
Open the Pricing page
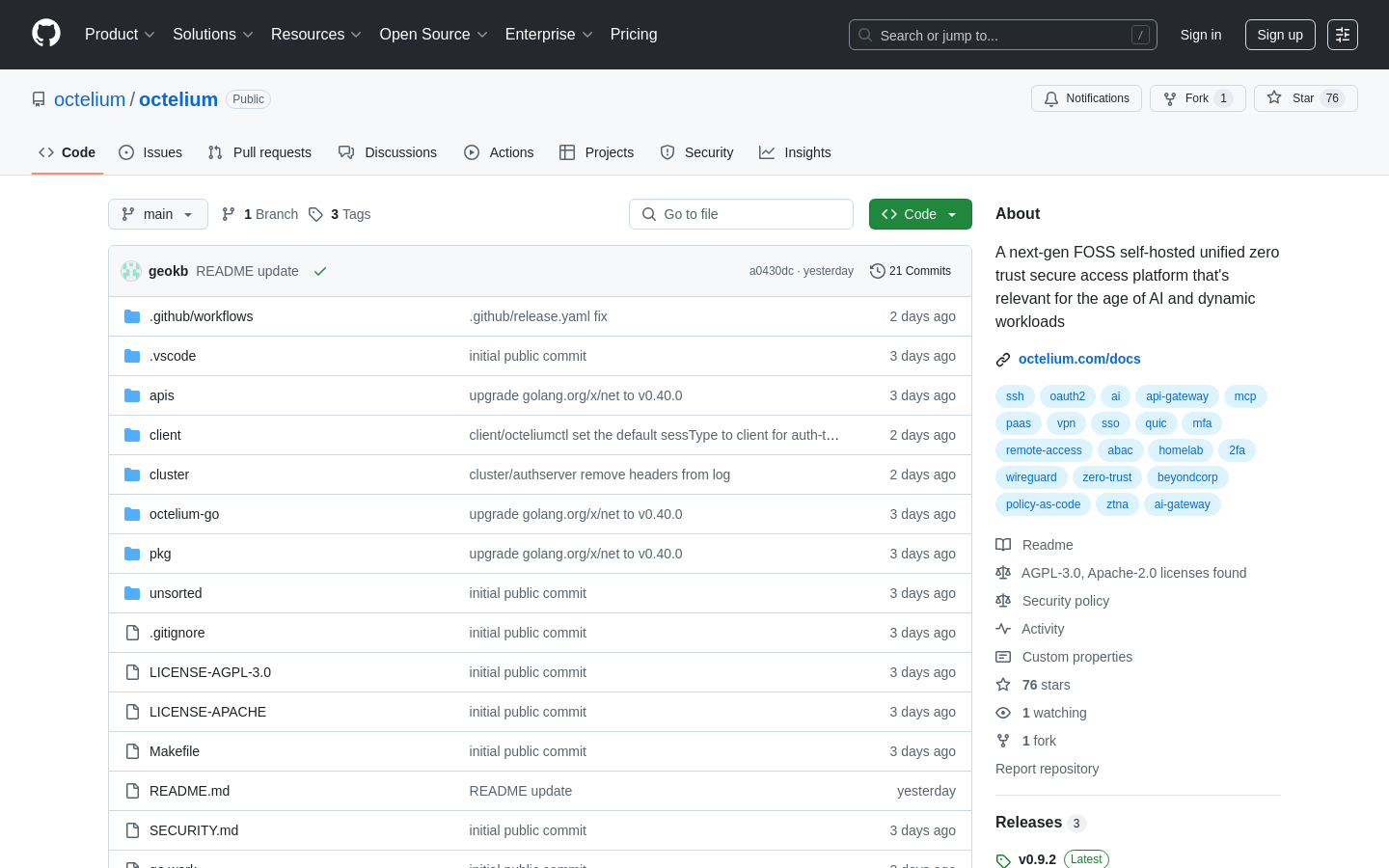click(x=634, y=35)
